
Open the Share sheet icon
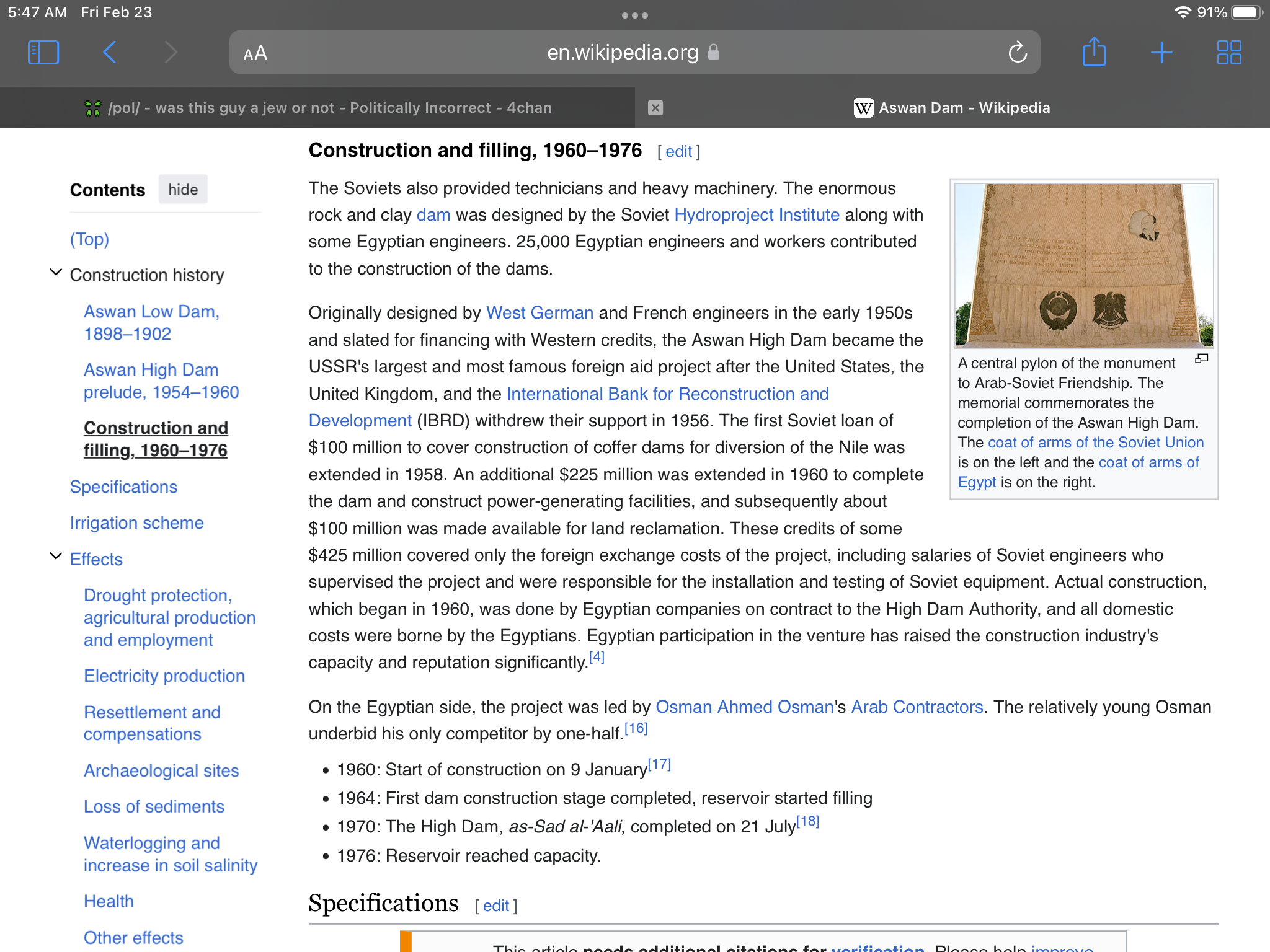[1094, 52]
